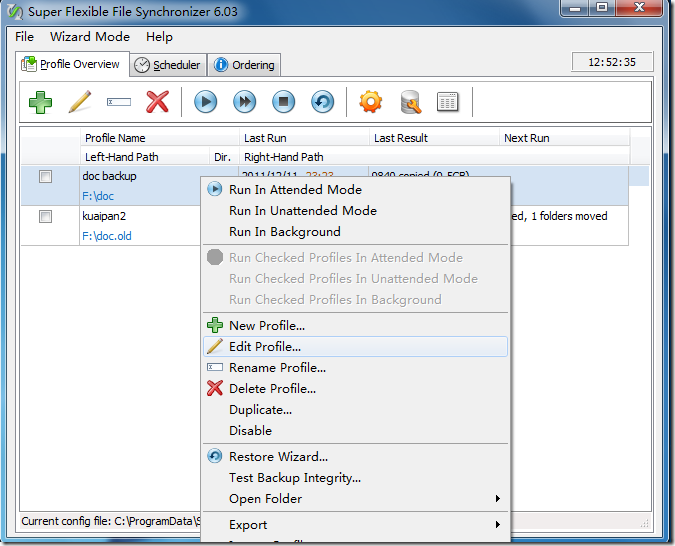Click the Rename Profile toolbar icon
675x546 pixels.
(119, 102)
